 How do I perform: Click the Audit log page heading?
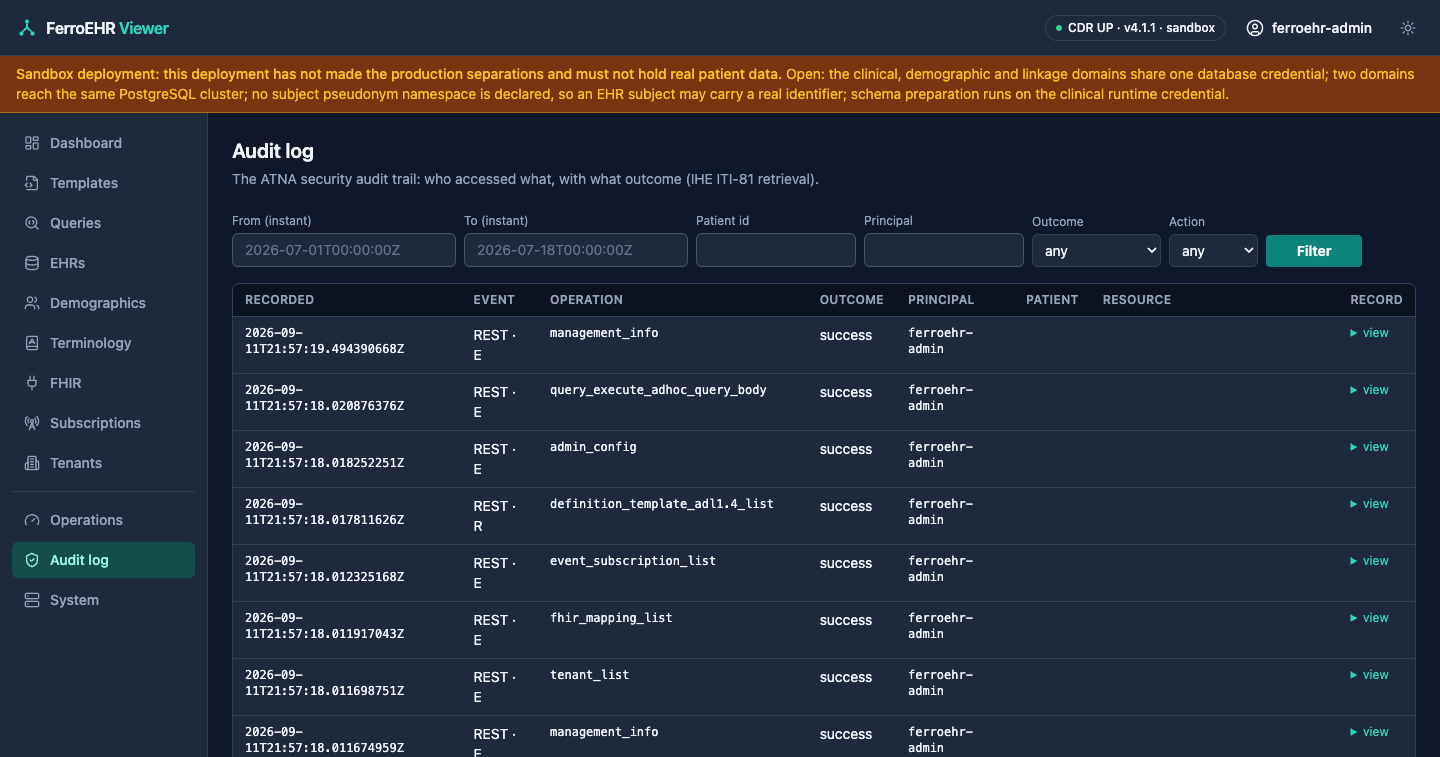coord(273,151)
